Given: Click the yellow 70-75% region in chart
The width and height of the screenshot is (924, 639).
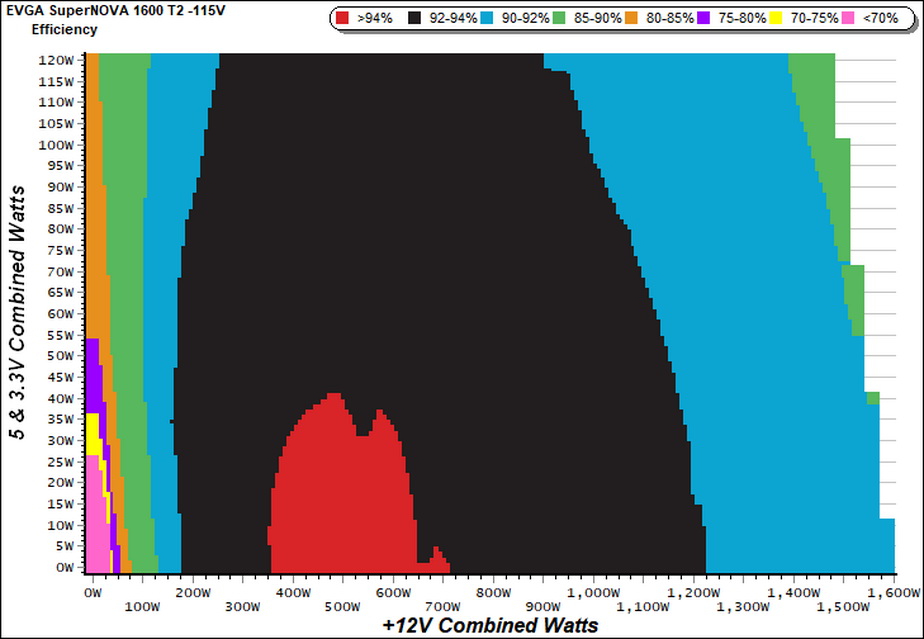Looking at the screenshot, I should pyautogui.click(x=92, y=434).
